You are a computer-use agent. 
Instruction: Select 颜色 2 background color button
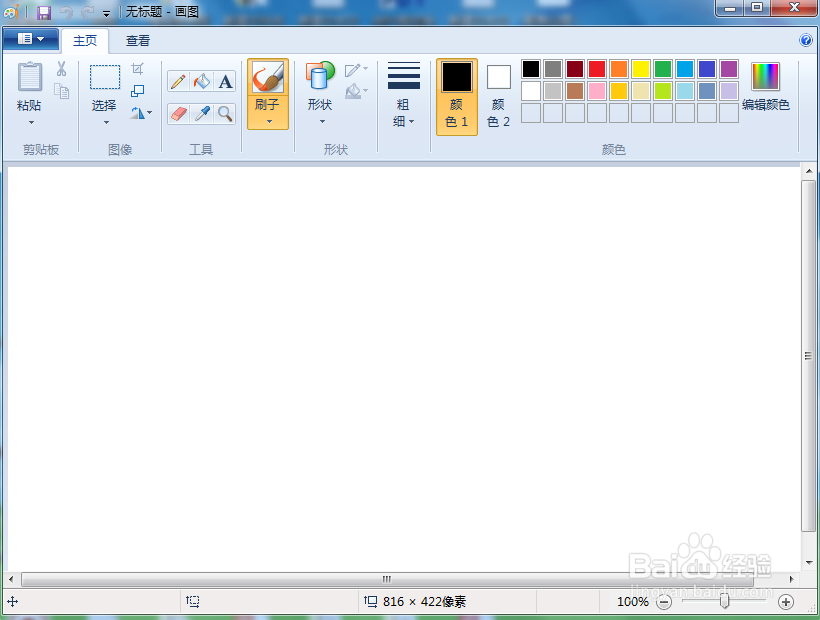(x=498, y=97)
